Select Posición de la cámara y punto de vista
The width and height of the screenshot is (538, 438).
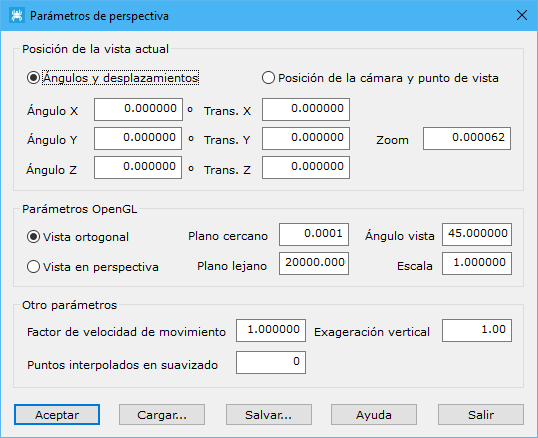pos(380,78)
